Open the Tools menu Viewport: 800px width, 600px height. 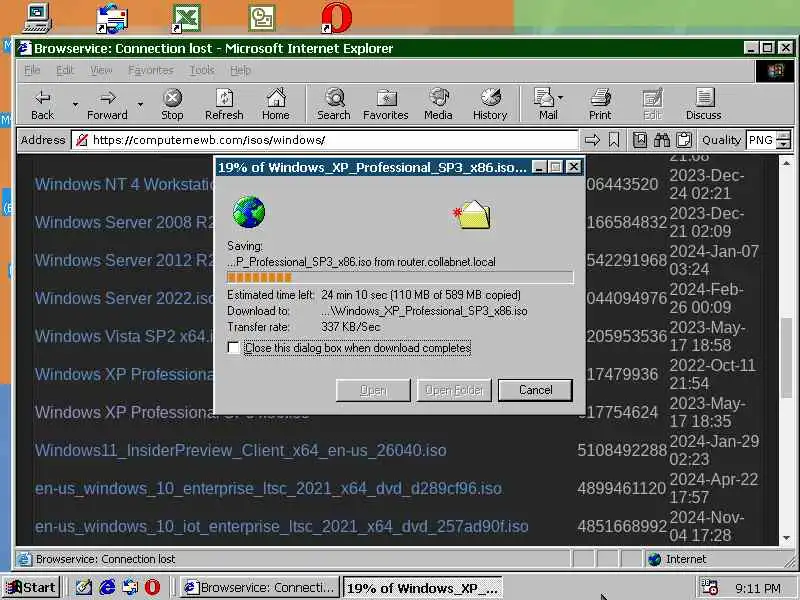coord(202,70)
